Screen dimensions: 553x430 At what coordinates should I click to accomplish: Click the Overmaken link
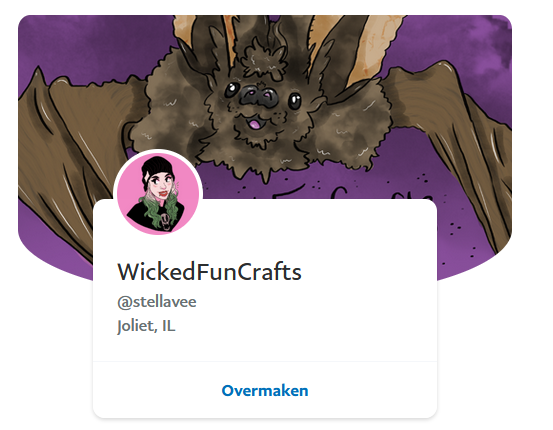click(x=265, y=390)
